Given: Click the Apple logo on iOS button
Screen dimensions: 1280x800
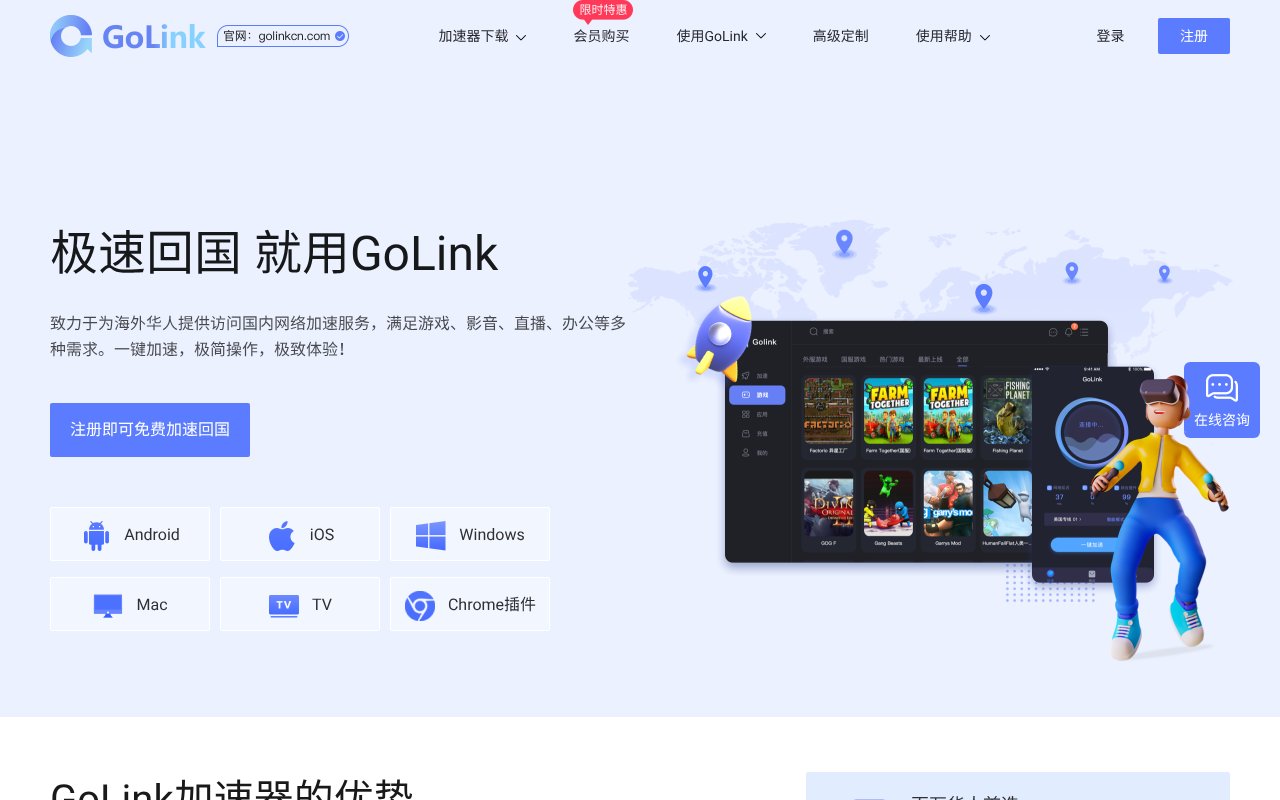Looking at the screenshot, I should pyautogui.click(x=283, y=534).
